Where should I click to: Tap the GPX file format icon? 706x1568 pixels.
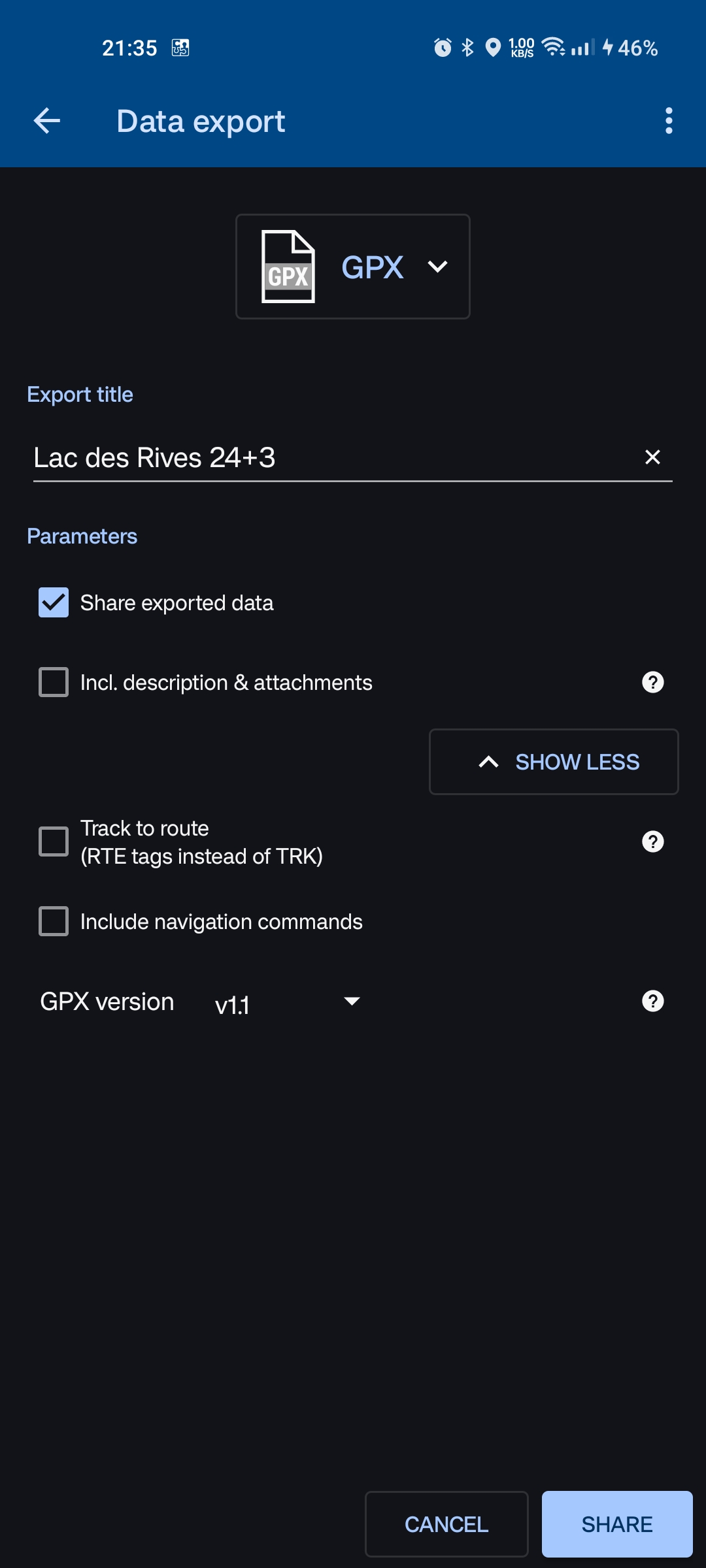(288, 267)
